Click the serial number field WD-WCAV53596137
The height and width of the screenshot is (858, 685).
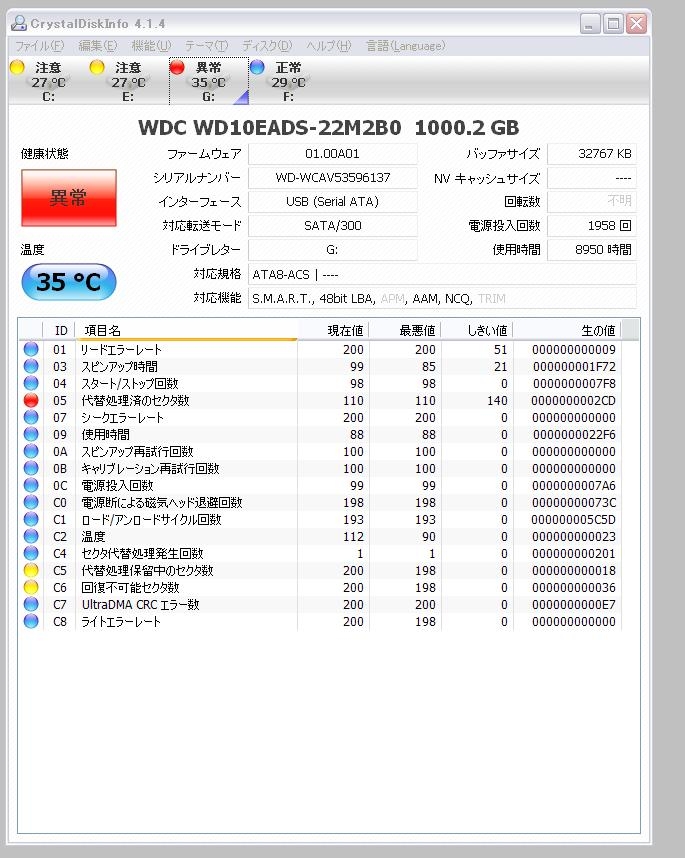333,178
